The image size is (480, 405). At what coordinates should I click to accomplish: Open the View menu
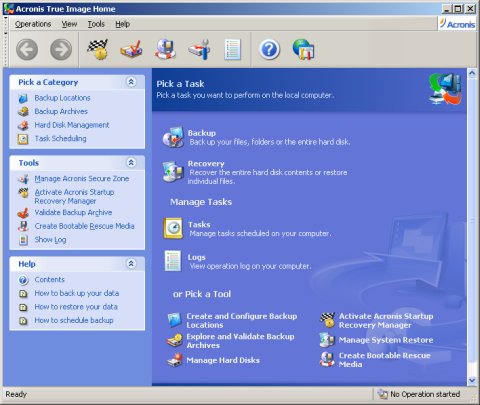click(x=69, y=24)
